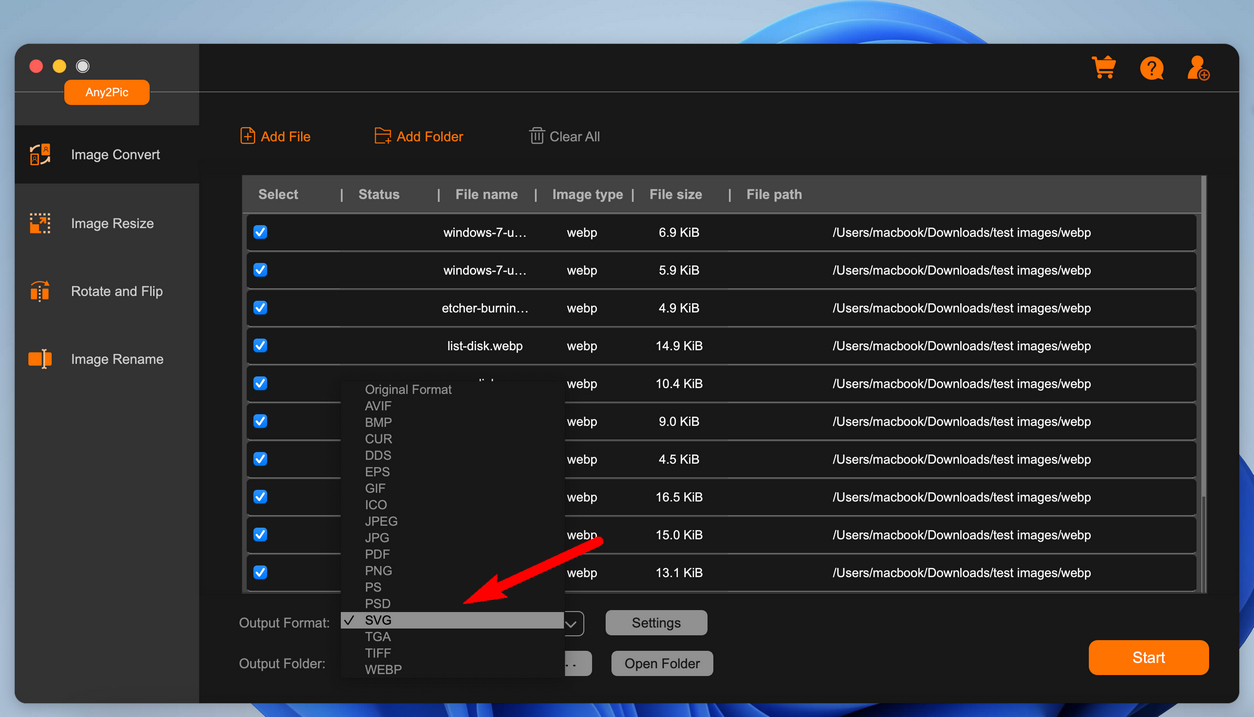Open the Rotate and Flip tab

(x=107, y=292)
